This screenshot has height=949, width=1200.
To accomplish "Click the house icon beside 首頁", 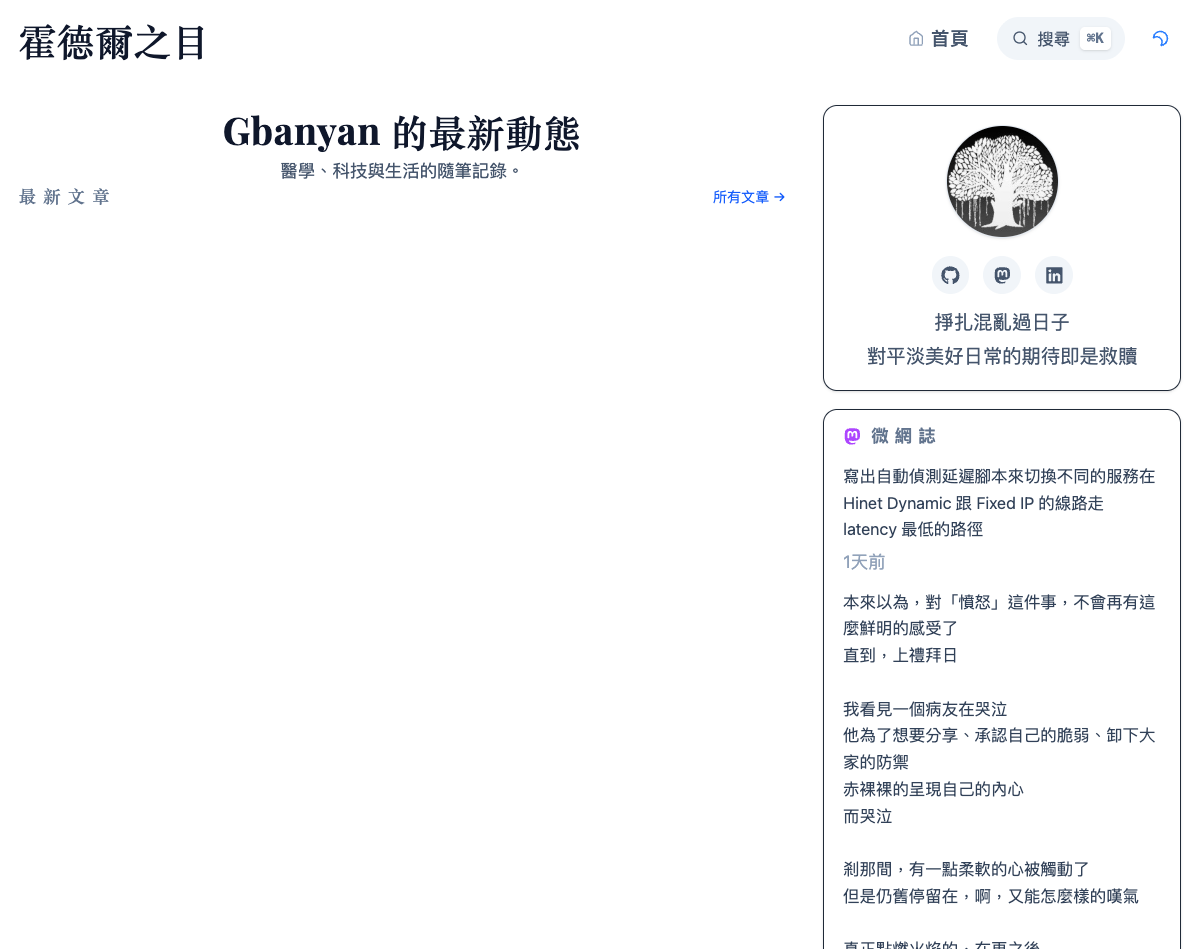I will 916,39.
